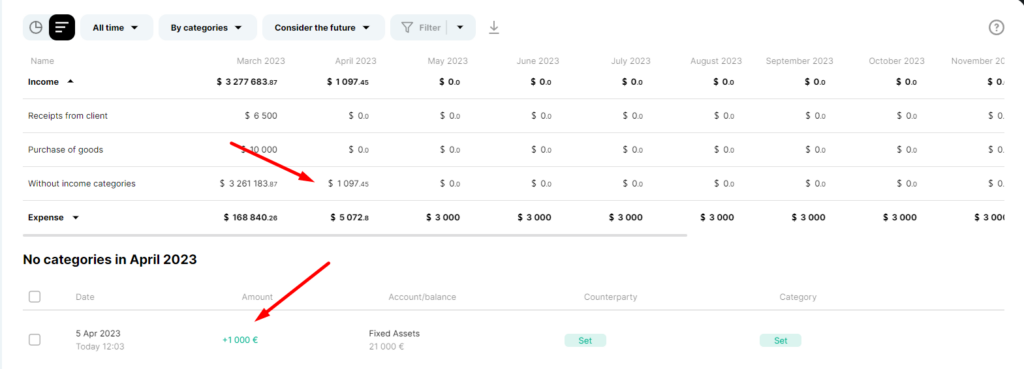Screen dimensions: 1024x369
Task: Click the $1 097.45 April uncategorized income cell
Action: tap(349, 184)
